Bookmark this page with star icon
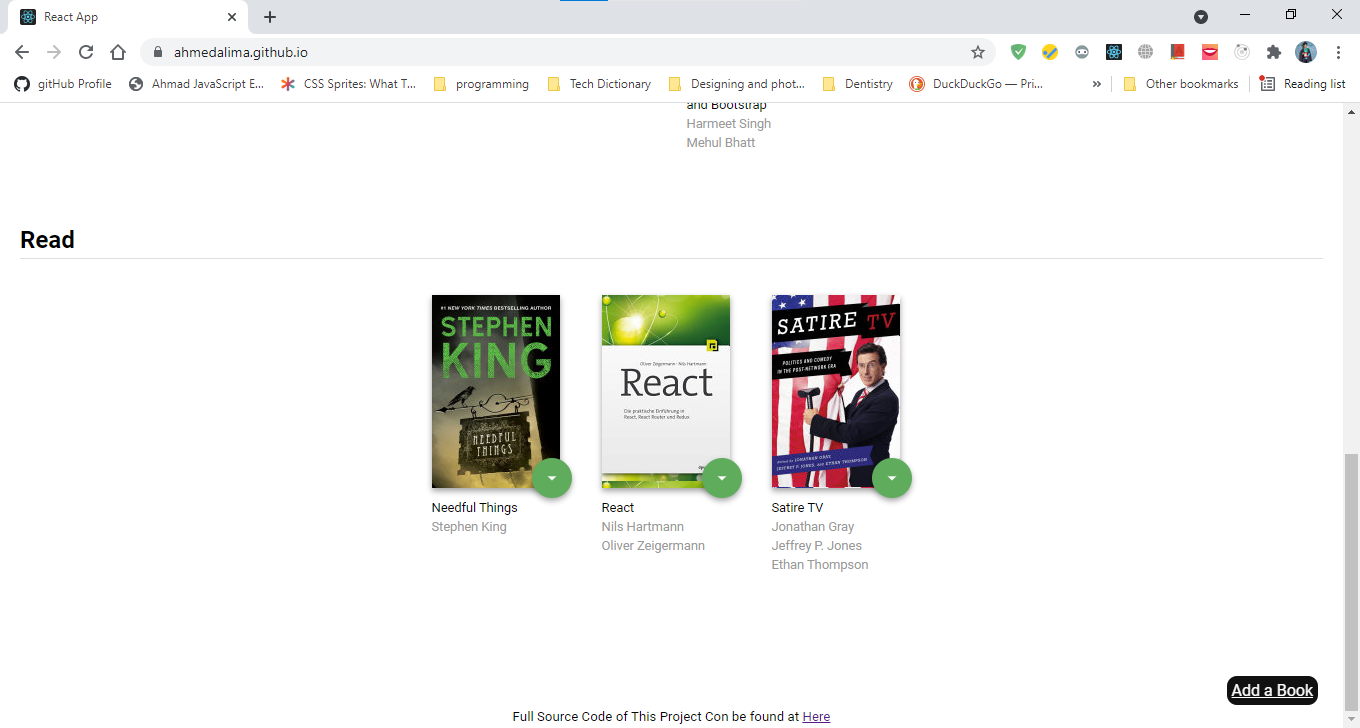This screenshot has height=728, width=1360. click(x=978, y=52)
